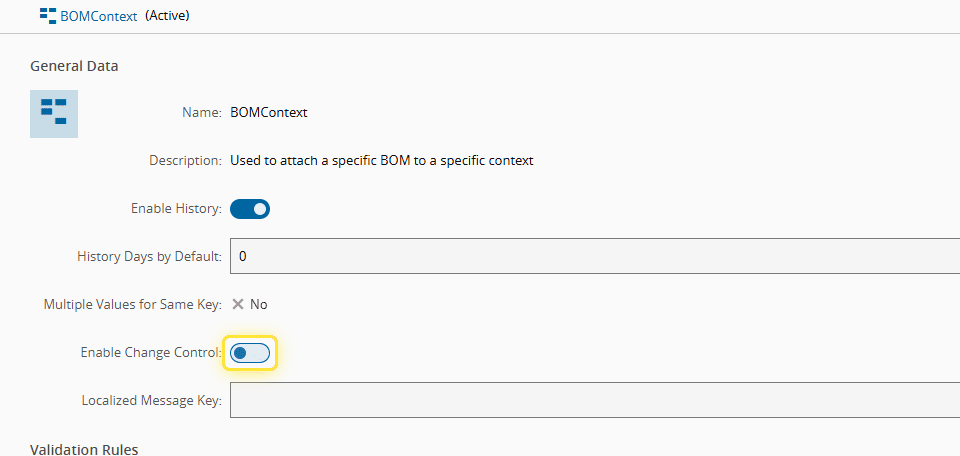The height and width of the screenshot is (456, 960).
Task: Click the (Active) status text
Action: tap(168, 16)
